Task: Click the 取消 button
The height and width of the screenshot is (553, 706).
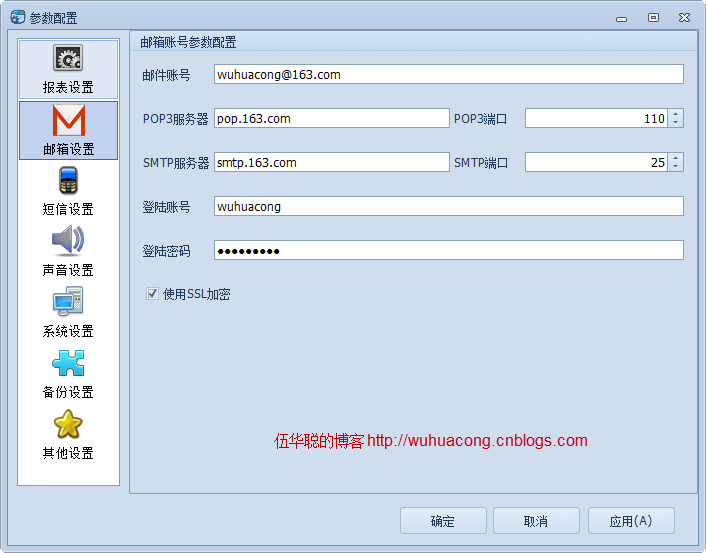Action: [536, 521]
